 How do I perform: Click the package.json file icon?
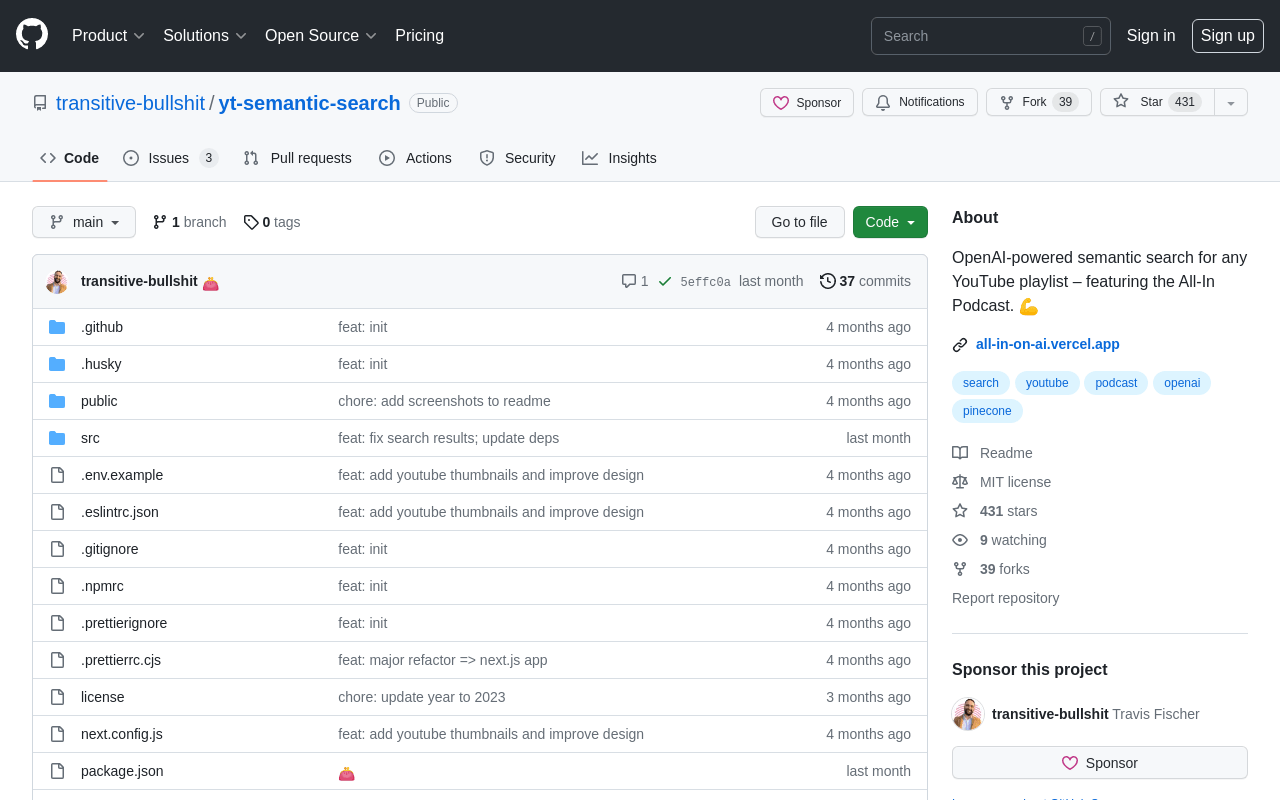click(x=57, y=771)
